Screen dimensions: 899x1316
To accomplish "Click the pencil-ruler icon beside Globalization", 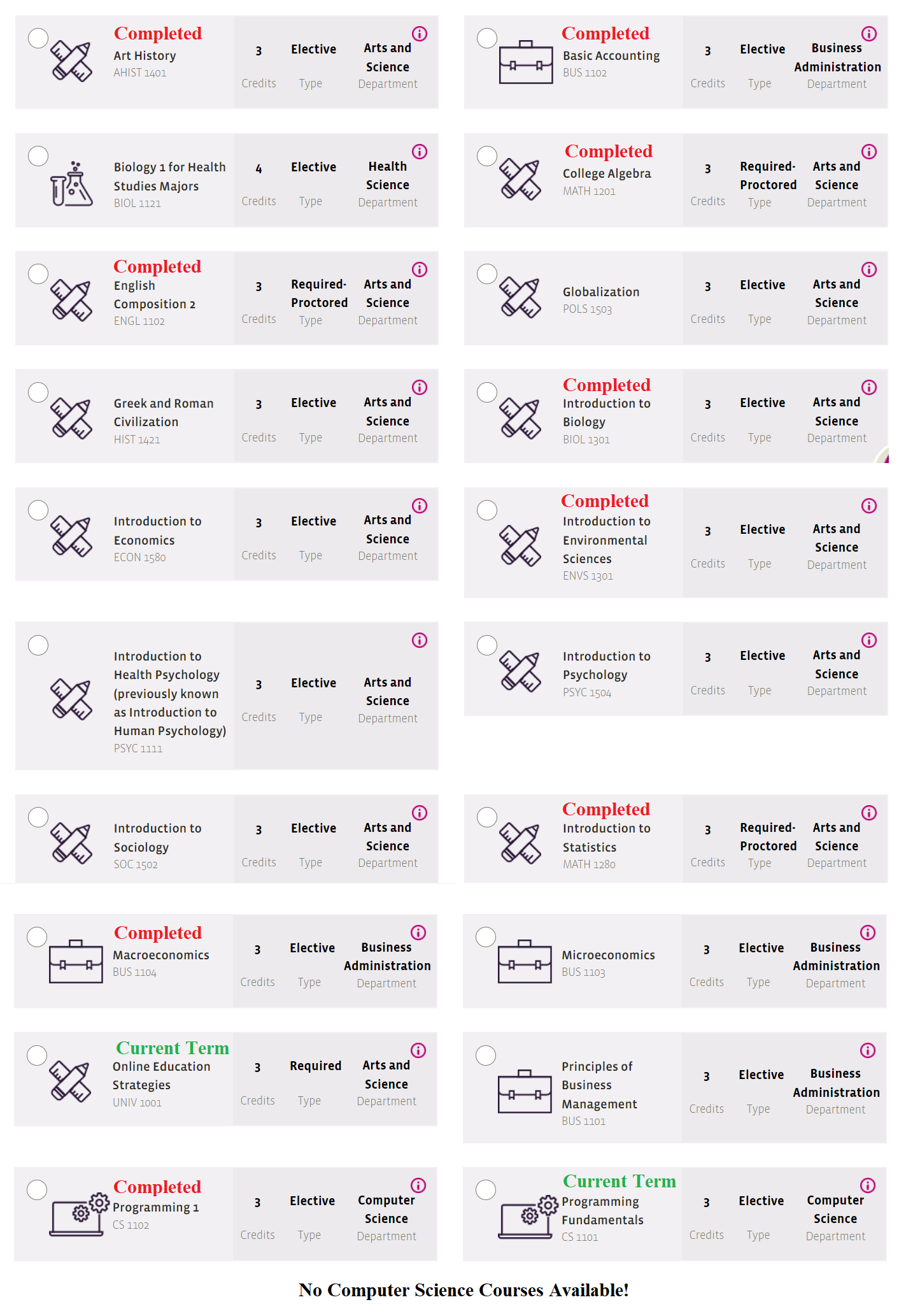I will 520,297.
